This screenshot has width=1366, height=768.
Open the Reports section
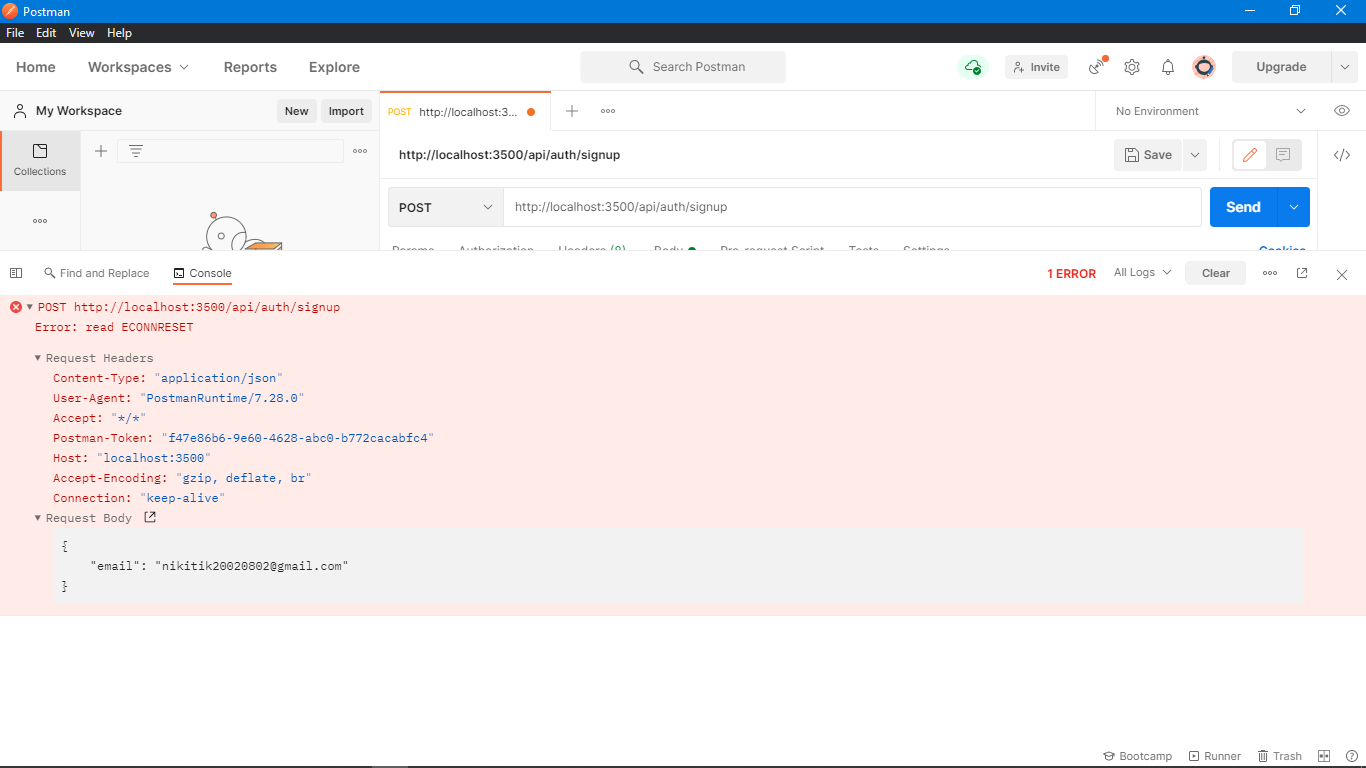coord(250,67)
